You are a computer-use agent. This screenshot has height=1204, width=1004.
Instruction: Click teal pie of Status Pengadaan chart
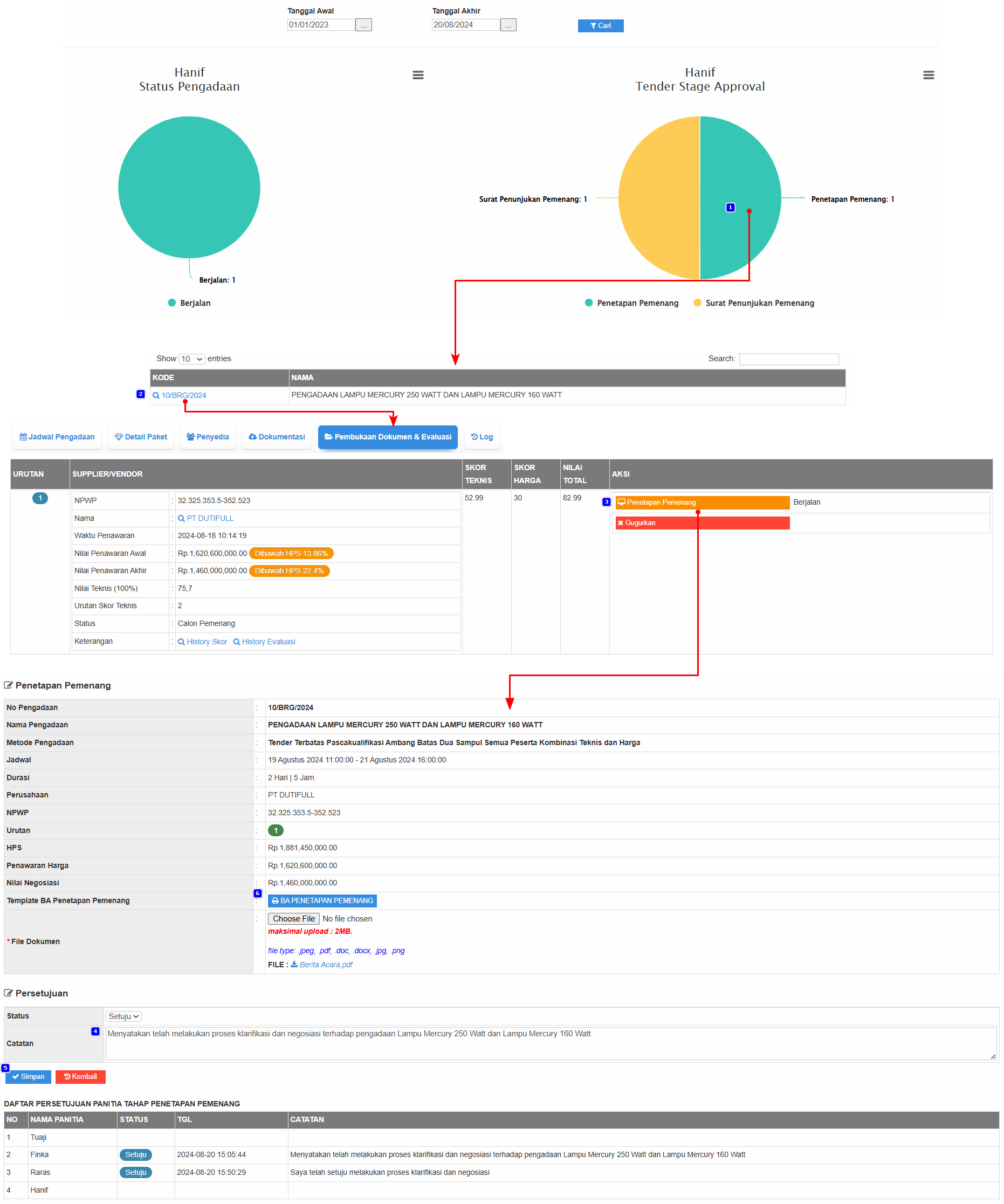[x=189, y=188]
